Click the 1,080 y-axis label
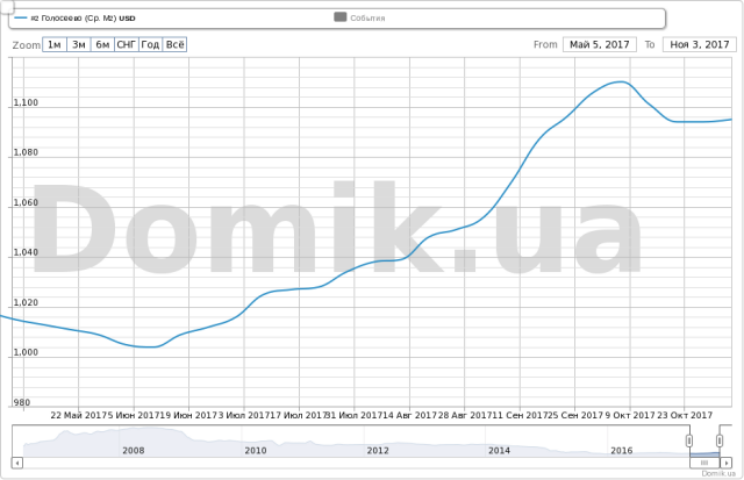 coord(26,152)
